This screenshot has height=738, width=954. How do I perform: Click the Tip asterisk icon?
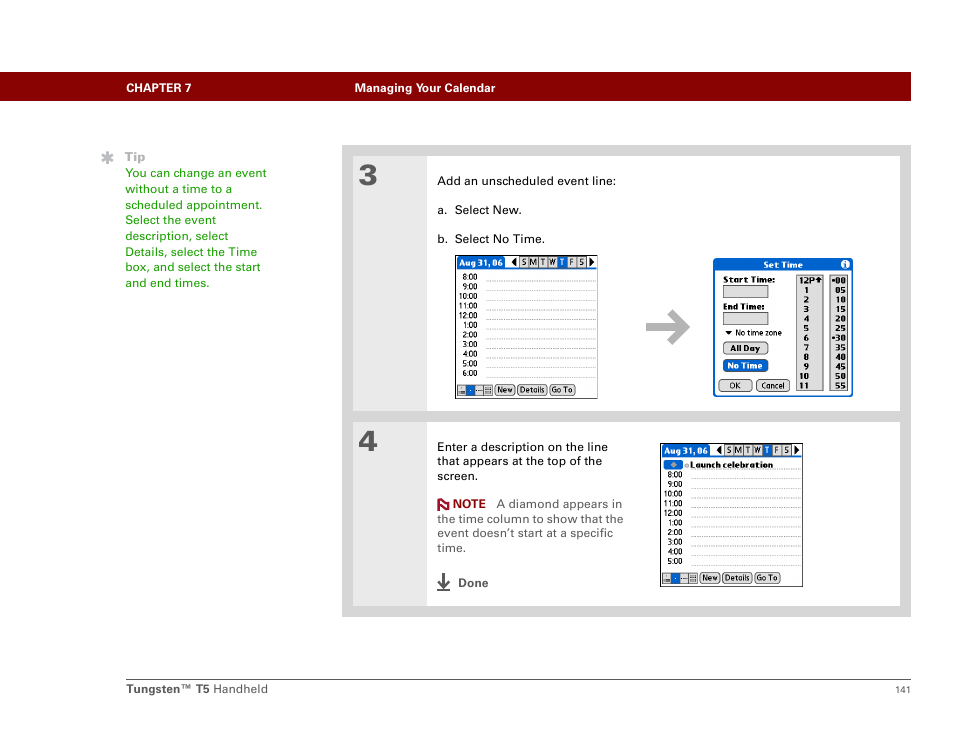pyautogui.click(x=107, y=158)
